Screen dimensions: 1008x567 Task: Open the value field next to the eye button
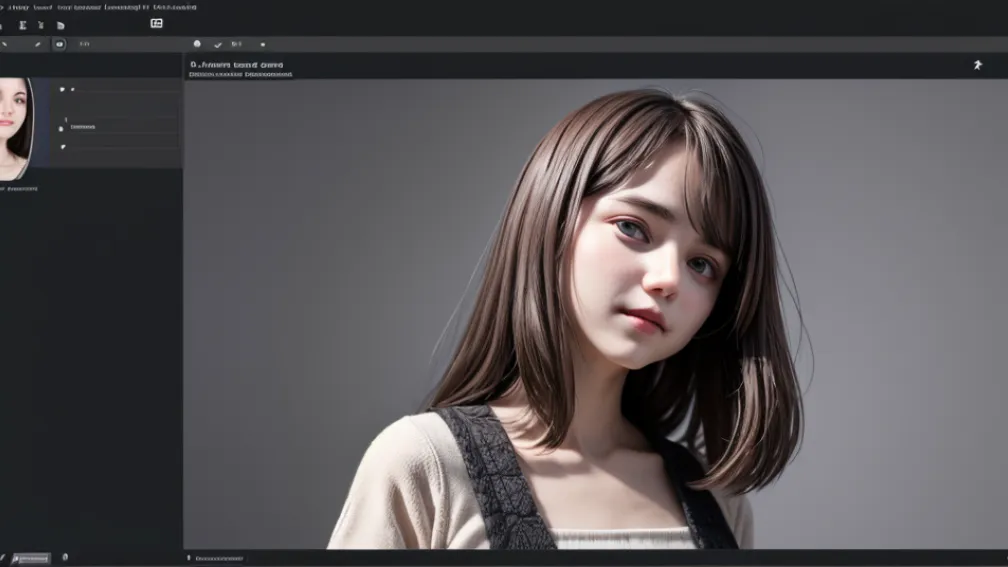click(x=85, y=44)
